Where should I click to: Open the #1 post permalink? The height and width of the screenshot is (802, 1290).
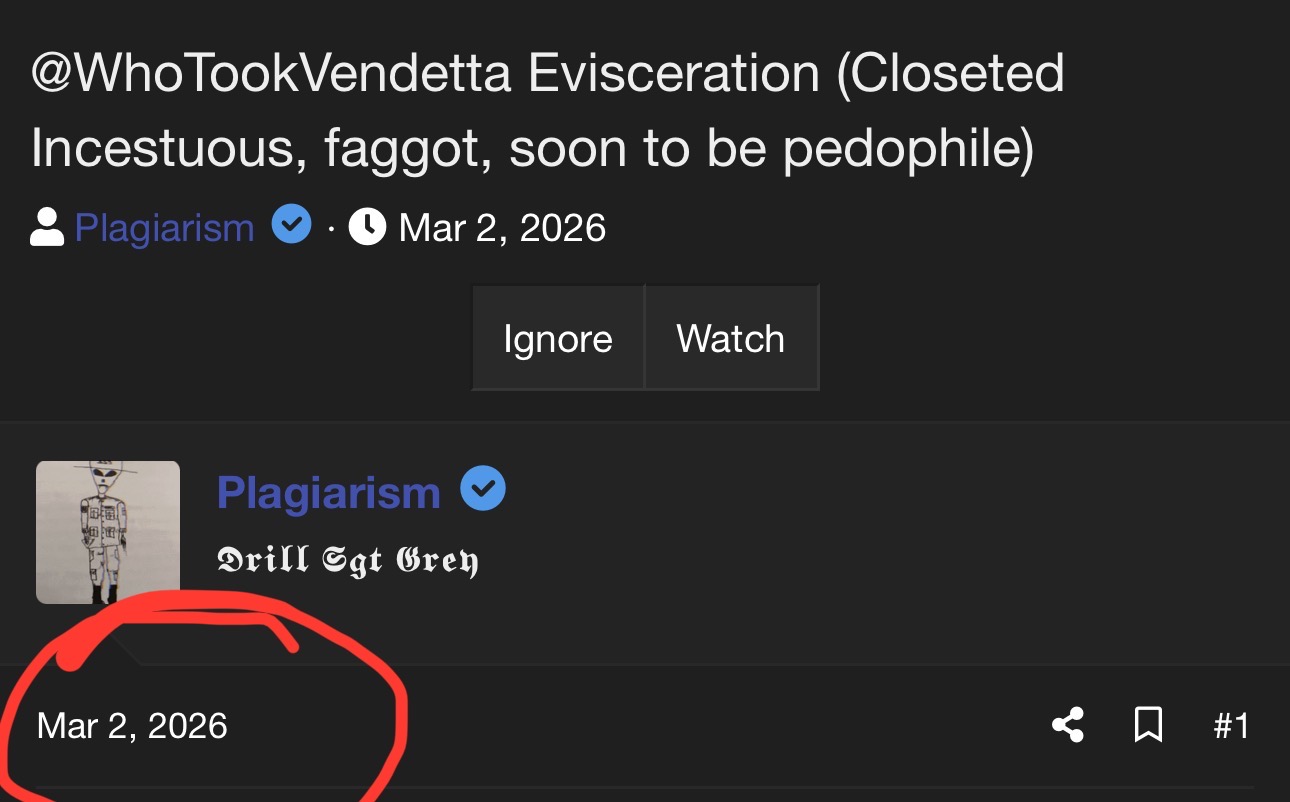click(1231, 725)
